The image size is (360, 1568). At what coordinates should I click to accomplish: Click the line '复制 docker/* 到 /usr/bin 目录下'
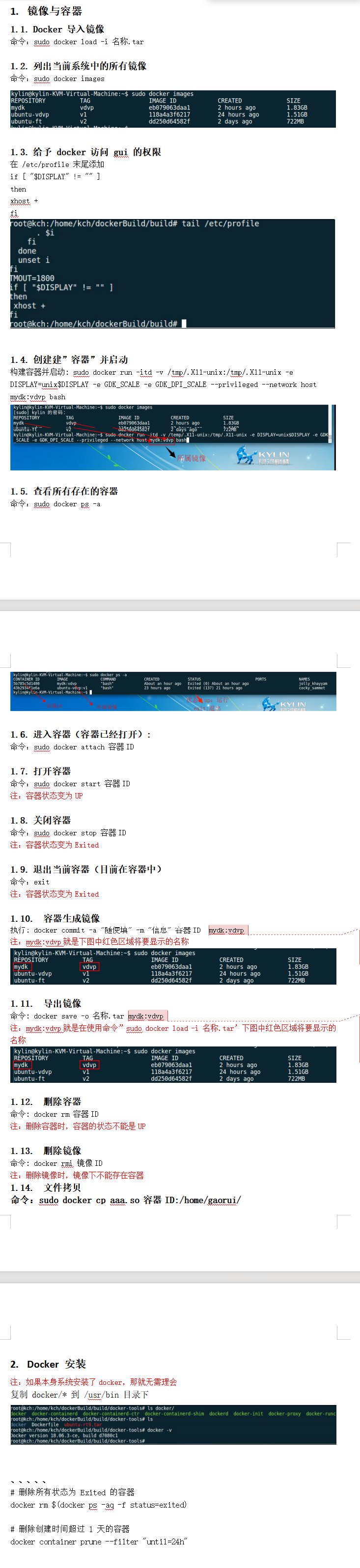click(79, 1395)
